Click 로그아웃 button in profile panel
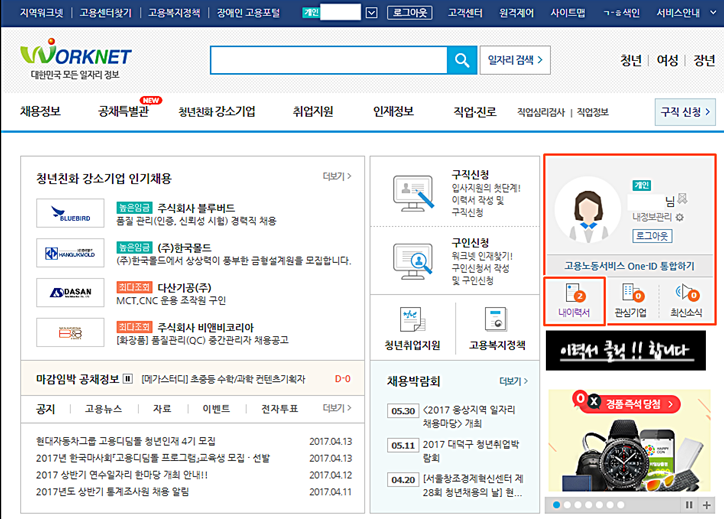The width and height of the screenshot is (724, 519). coord(652,236)
